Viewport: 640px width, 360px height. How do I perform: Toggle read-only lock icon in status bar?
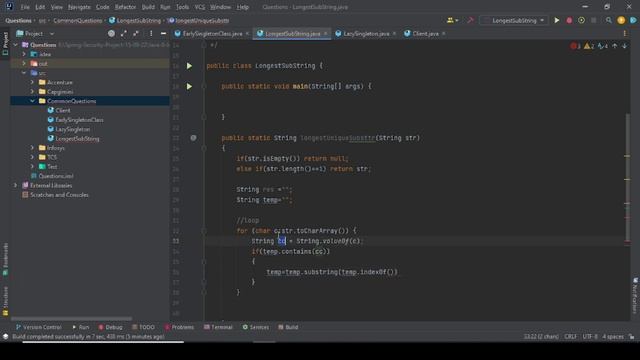(x=631, y=337)
